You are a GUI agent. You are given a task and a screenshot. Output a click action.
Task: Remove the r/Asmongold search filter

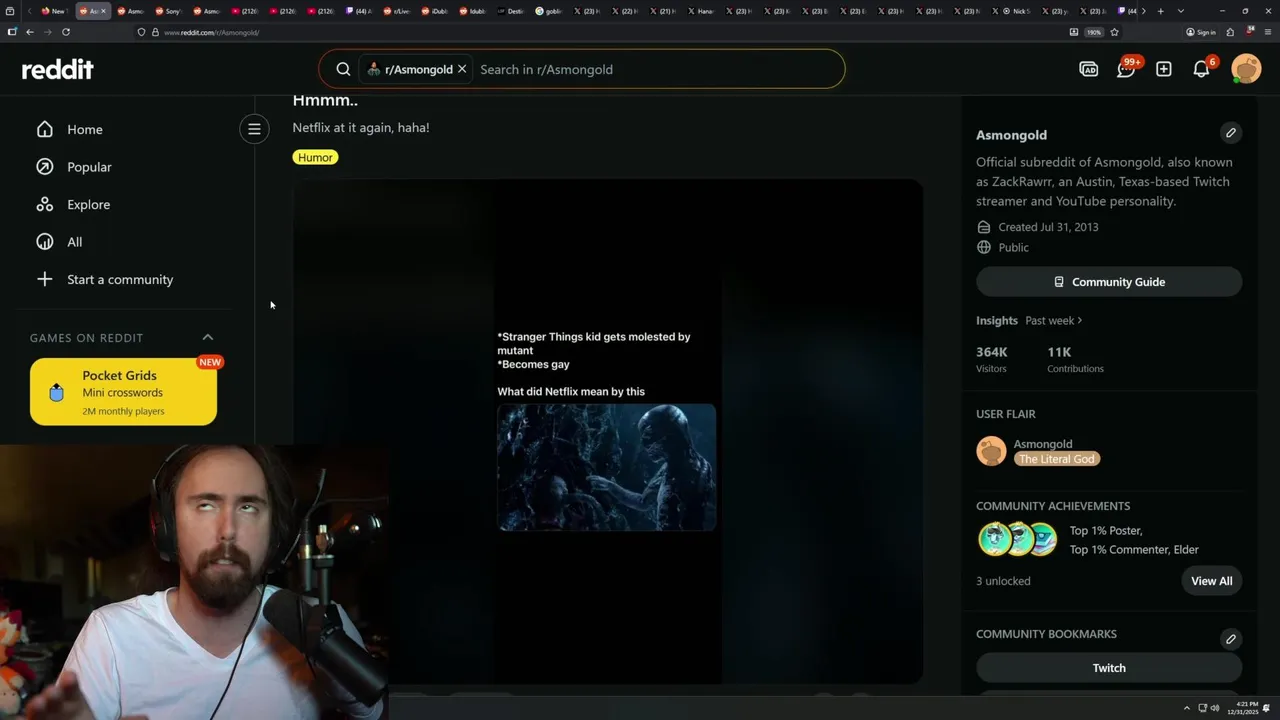pos(462,69)
